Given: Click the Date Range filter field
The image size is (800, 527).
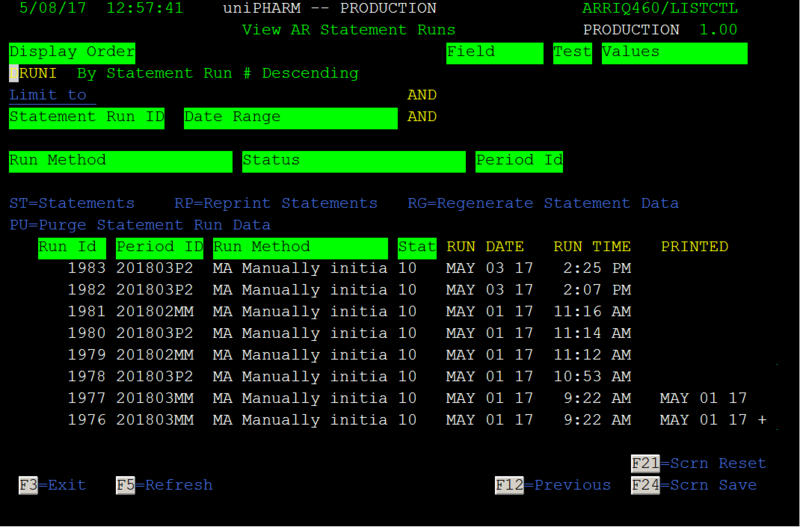Looking at the screenshot, I should click(x=291, y=118).
